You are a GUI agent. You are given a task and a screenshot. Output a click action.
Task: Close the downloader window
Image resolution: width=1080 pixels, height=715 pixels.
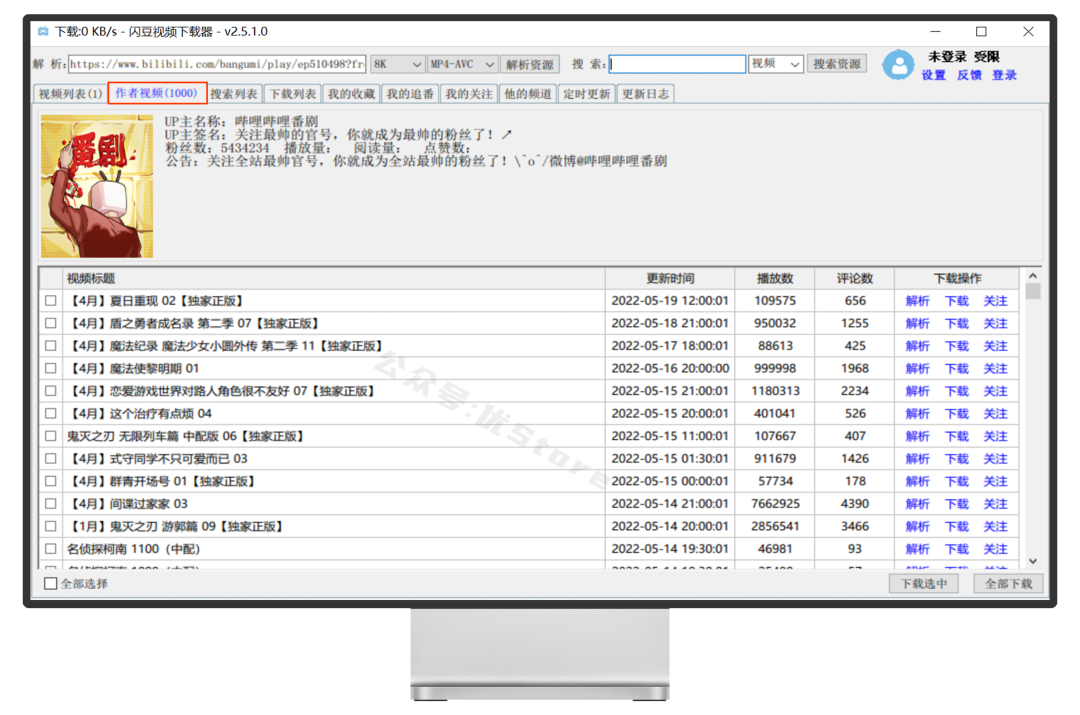[x=1028, y=32]
